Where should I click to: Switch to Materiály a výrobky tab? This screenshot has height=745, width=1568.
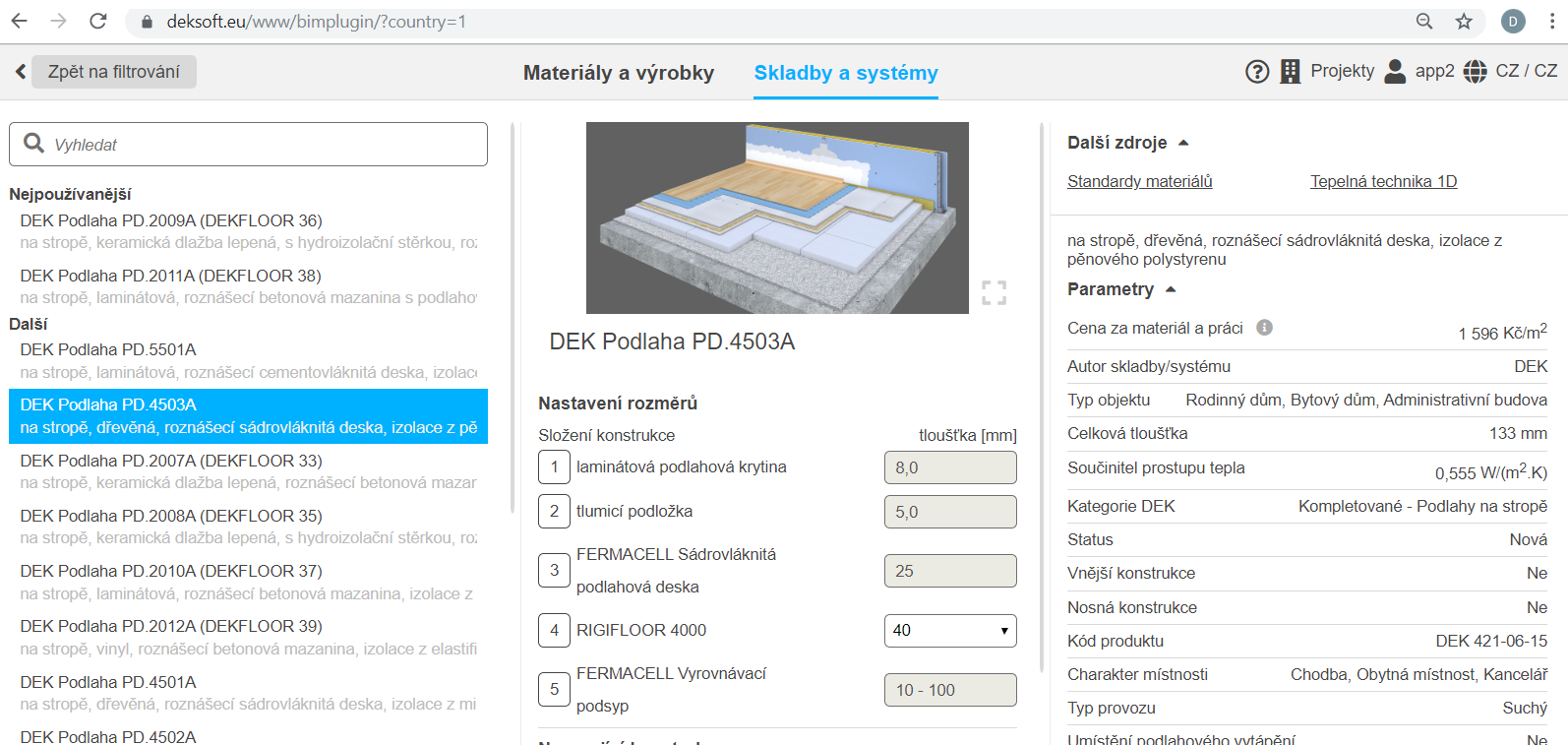[618, 73]
